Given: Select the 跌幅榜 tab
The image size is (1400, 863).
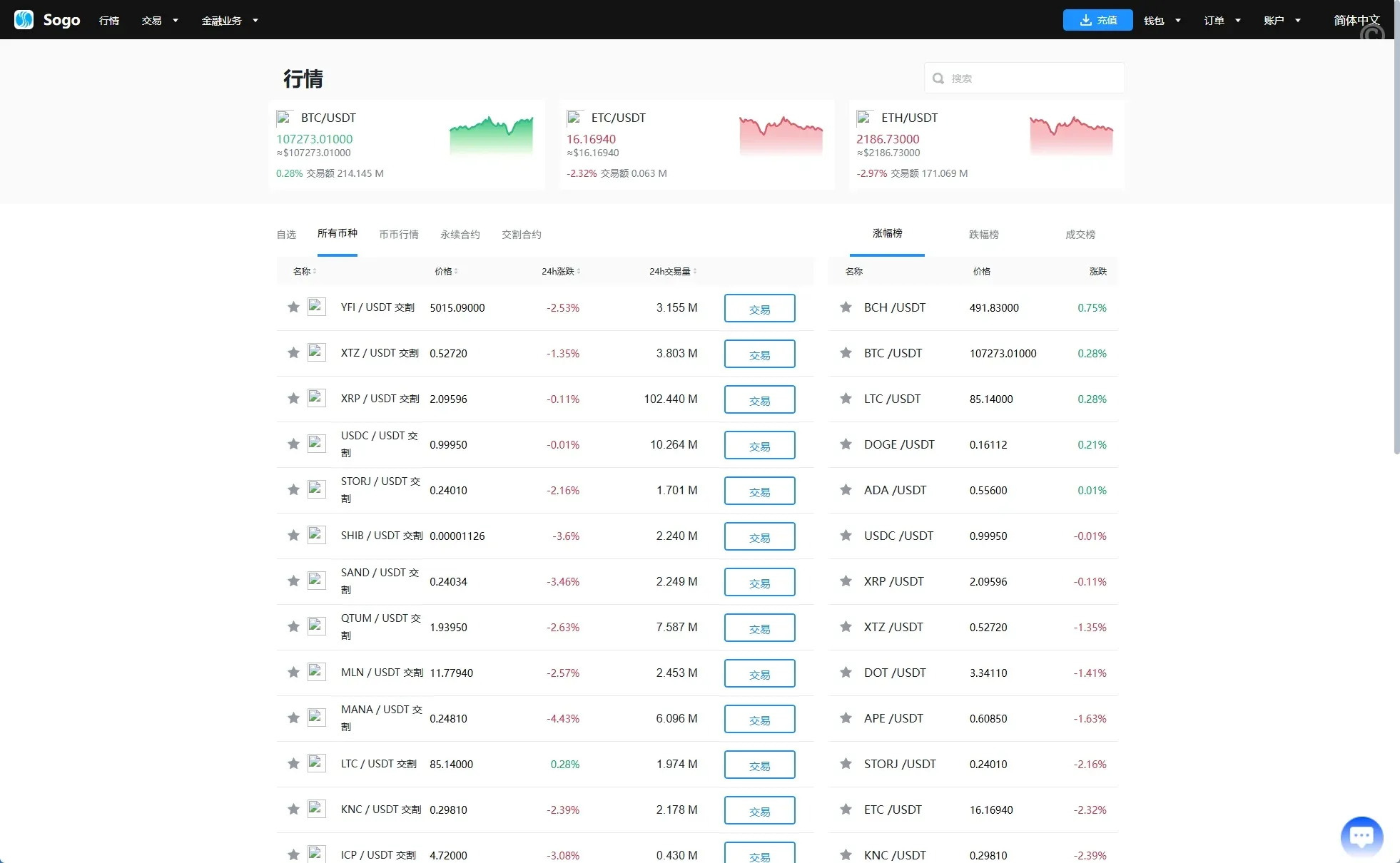Looking at the screenshot, I should coord(983,235).
